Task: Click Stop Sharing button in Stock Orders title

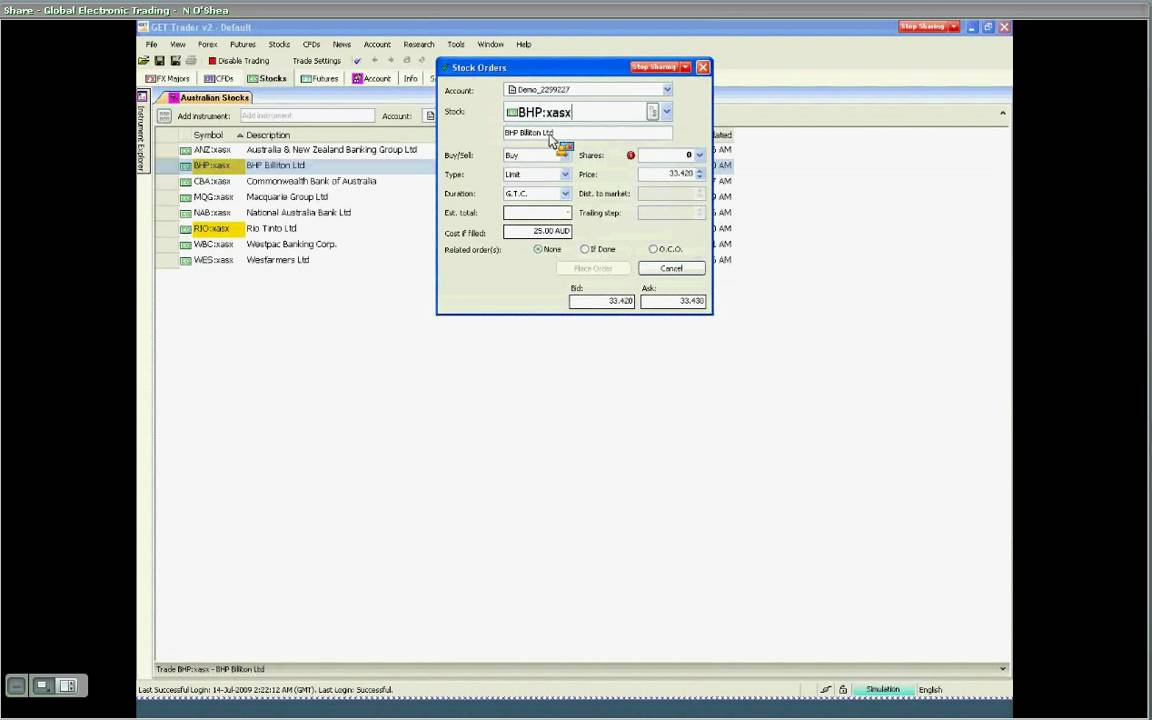Action: (x=655, y=67)
